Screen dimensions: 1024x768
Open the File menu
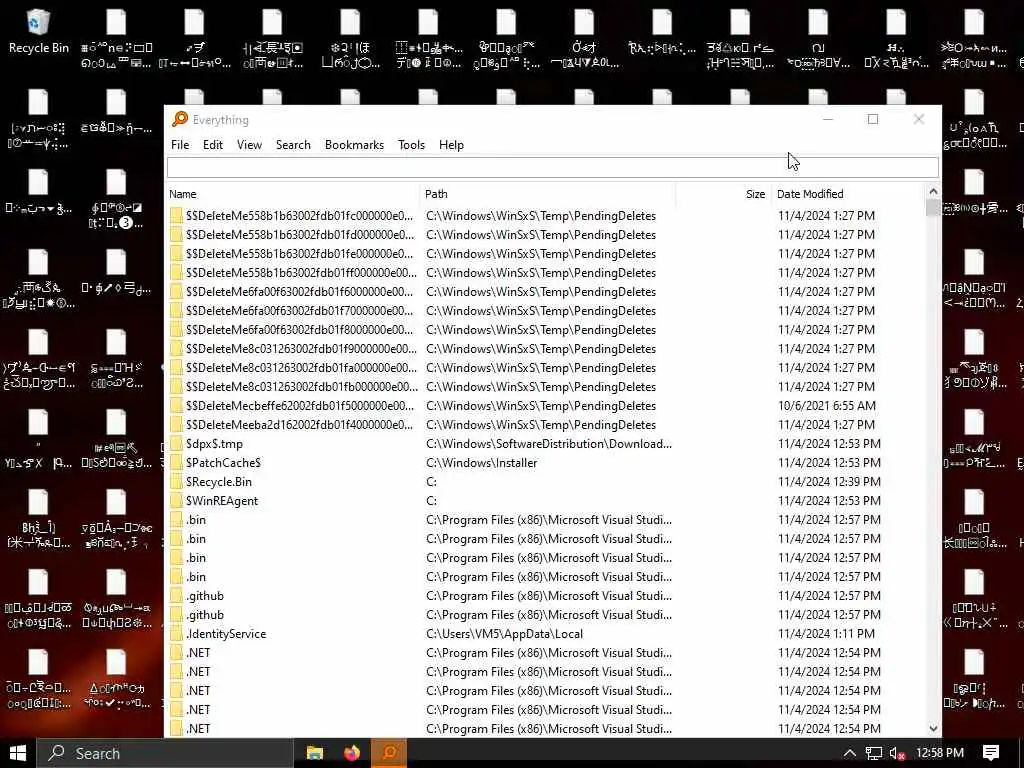(x=180, y=145)
